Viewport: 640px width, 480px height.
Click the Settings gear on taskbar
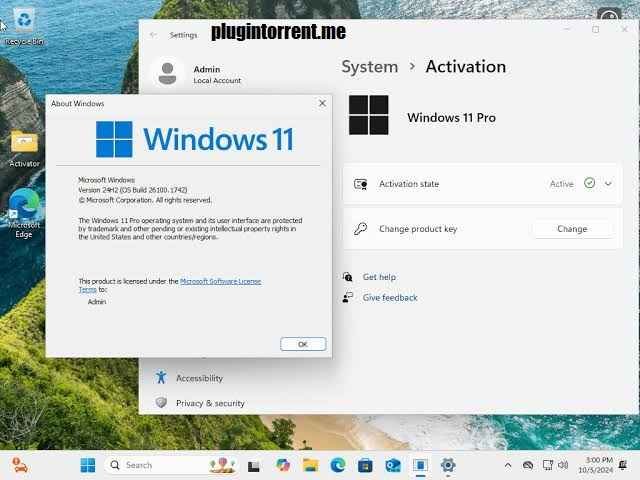pyautogui.click(x=448, y=465)
